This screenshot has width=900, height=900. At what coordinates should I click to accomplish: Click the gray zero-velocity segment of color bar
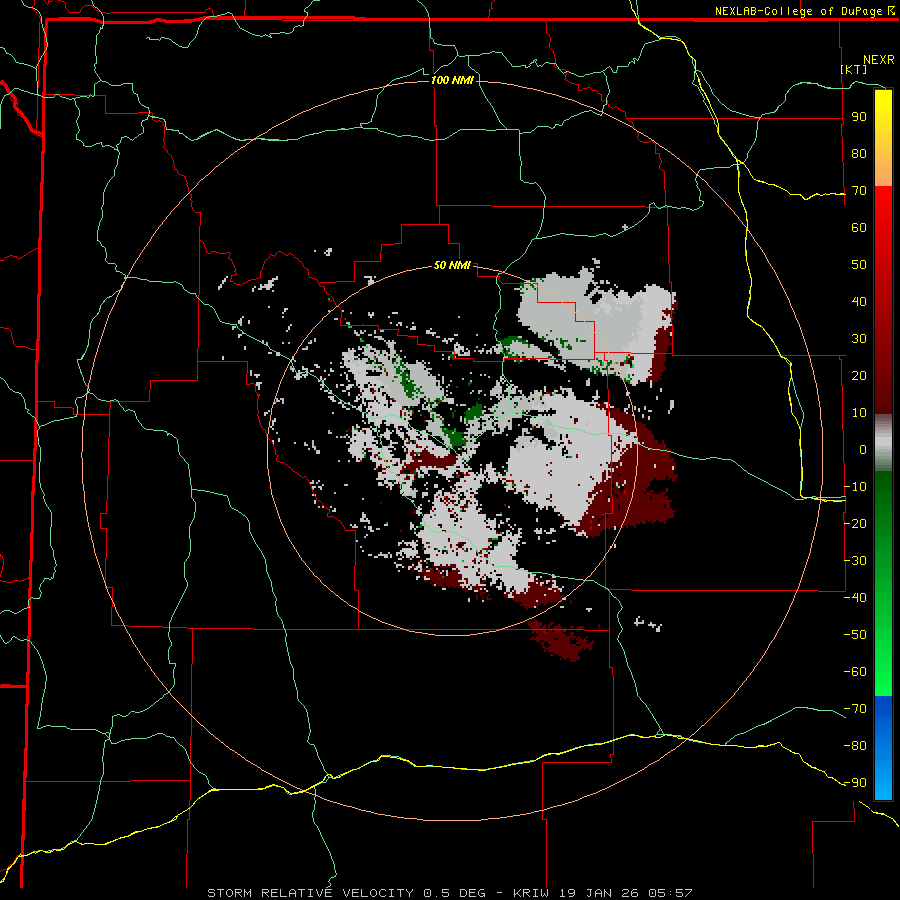pyautogui.click(x=883, y=443)
